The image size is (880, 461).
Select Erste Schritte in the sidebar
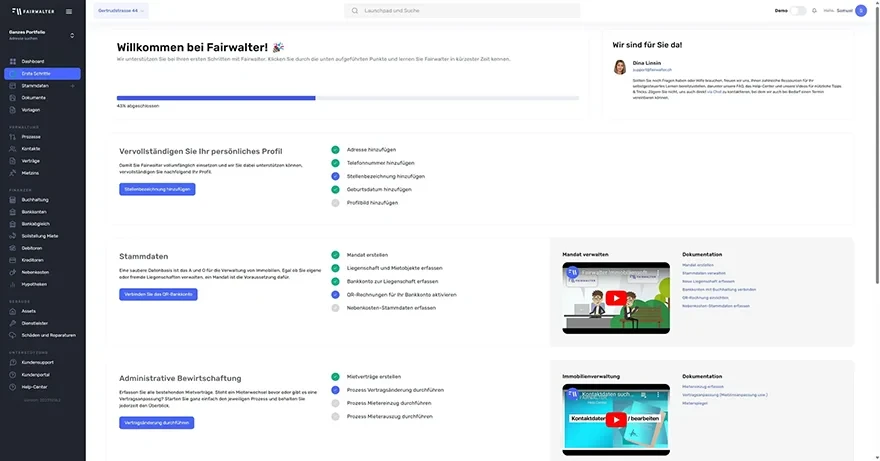click(42, 74)
